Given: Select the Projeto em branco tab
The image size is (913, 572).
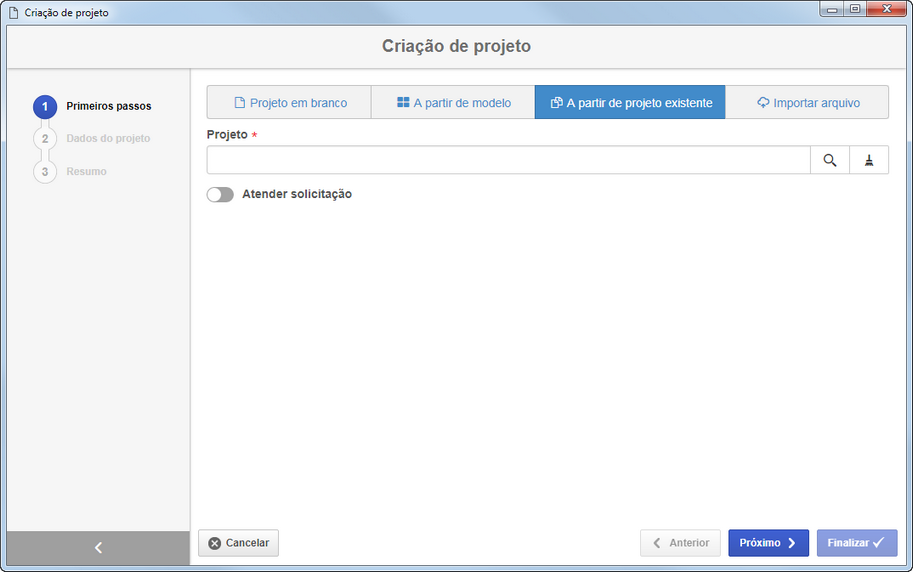Looking at the screenshot, I should (x=289, y=103).
